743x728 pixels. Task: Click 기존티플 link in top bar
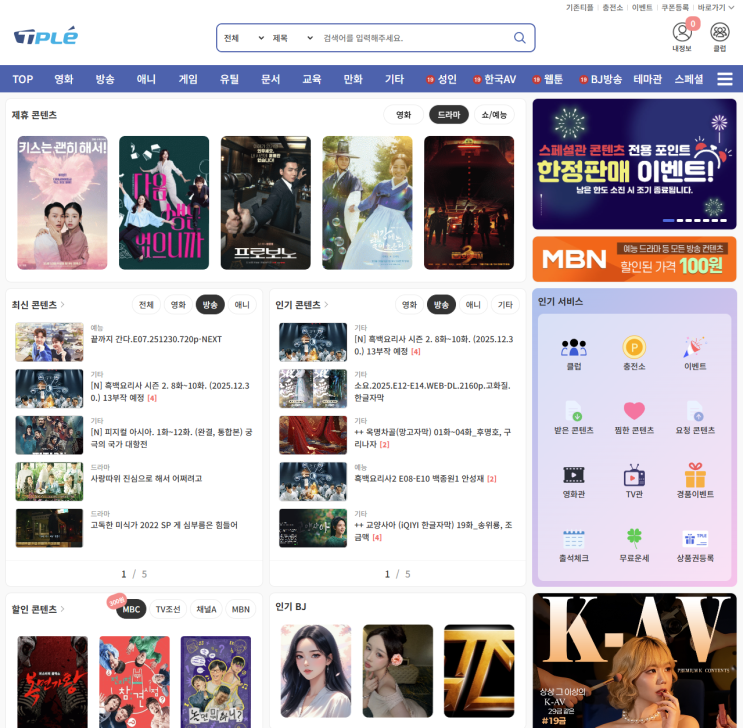[580, 8]
